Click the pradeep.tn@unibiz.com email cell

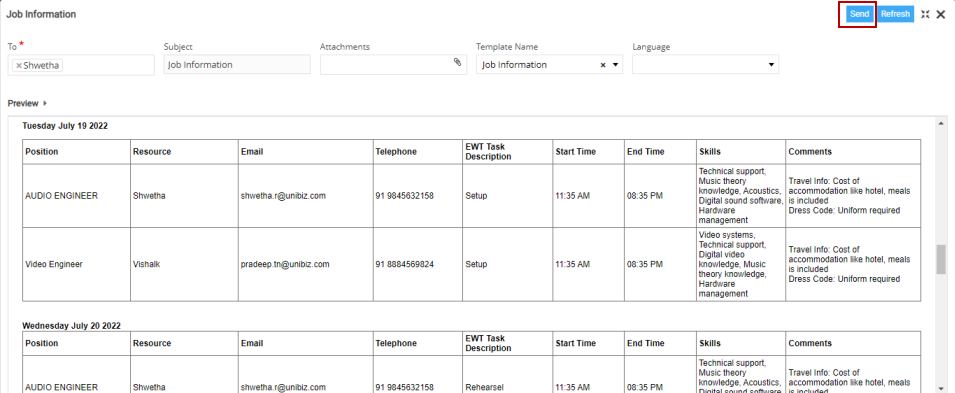coord(285,264)
